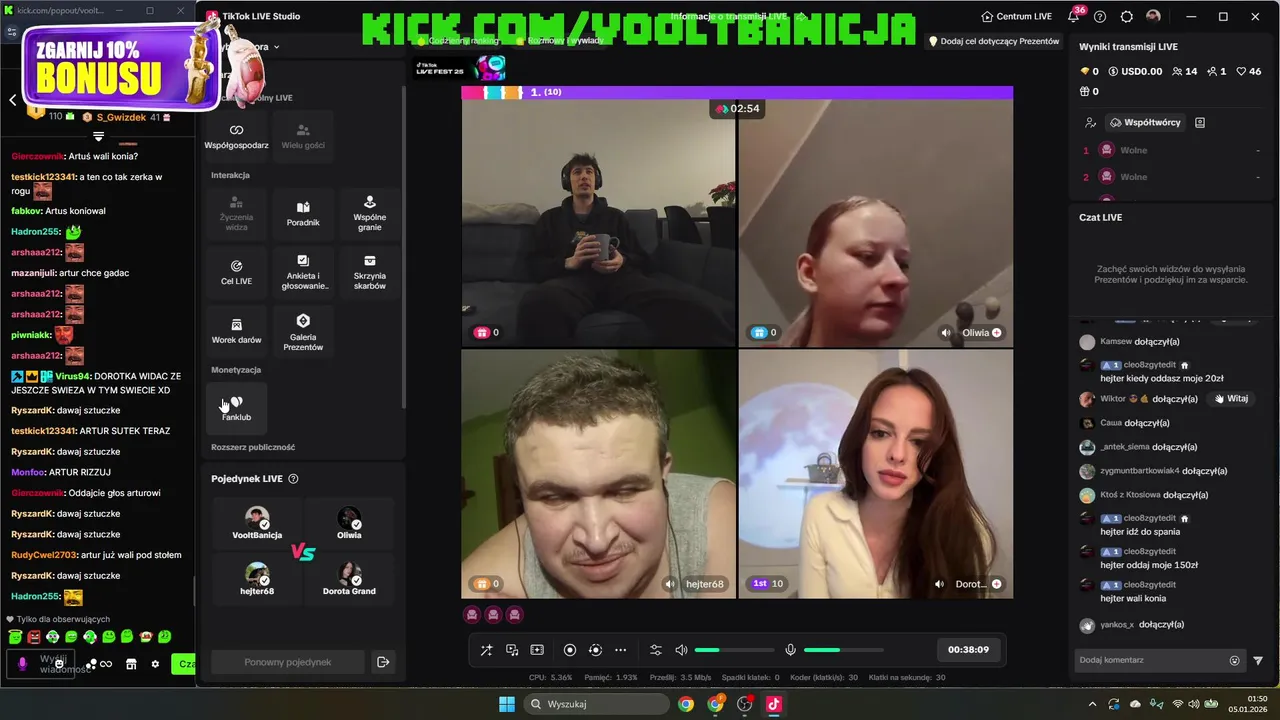Screen dimensions: 1280x720
Task: Toggle hejter68's audio icon on video
Action: pos(670,584)
